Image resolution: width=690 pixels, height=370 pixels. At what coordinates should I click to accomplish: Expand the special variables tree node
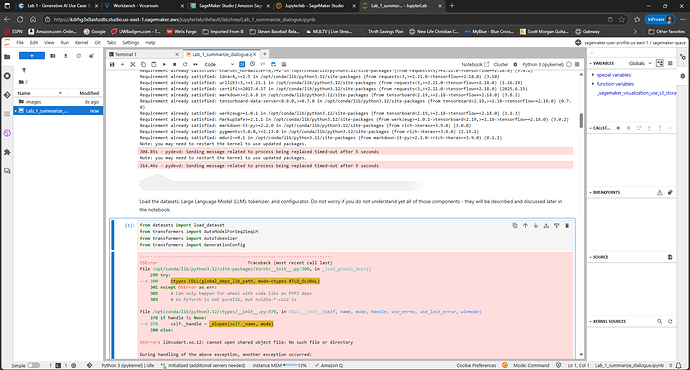click(x=593, y=75)
